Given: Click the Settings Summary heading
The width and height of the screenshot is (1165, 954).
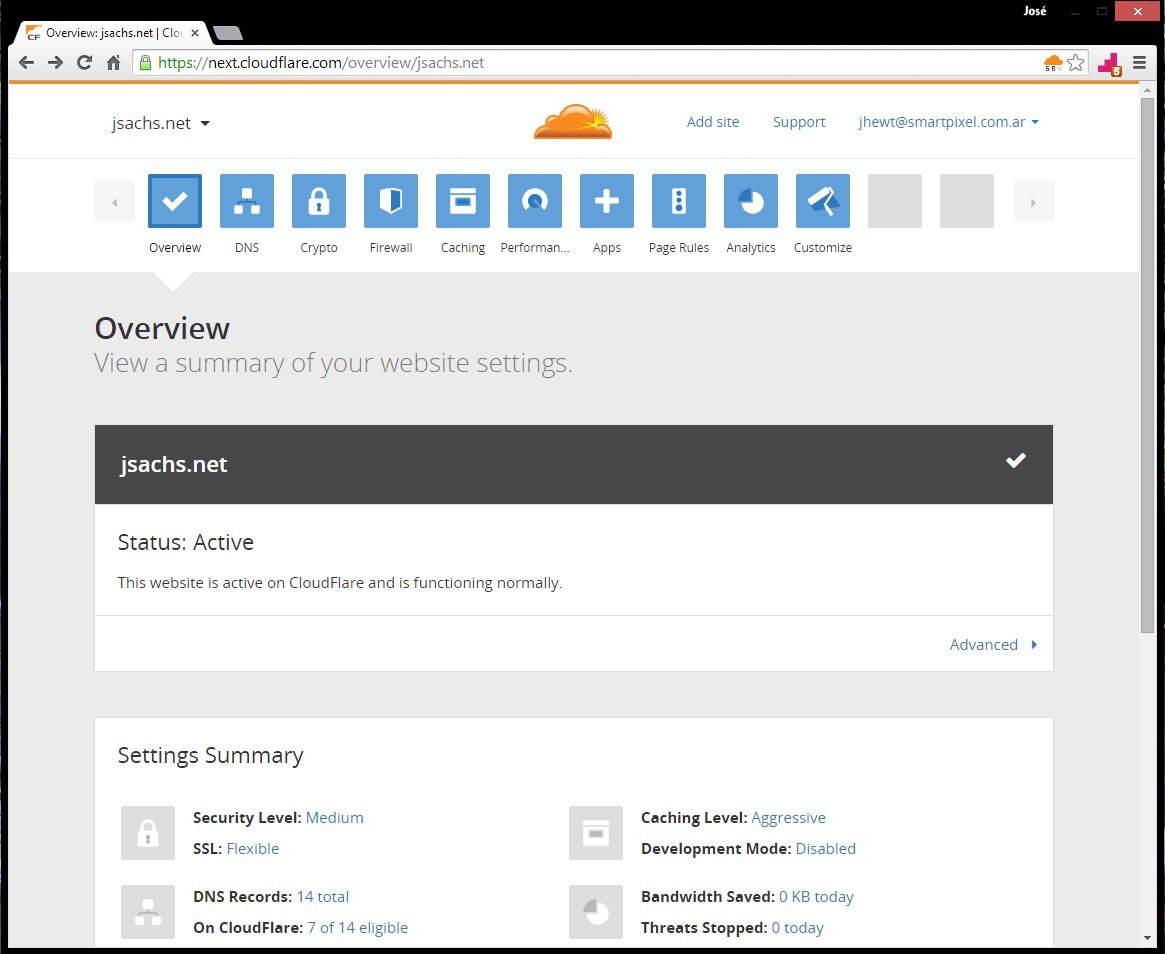Looking at the screenshot, I should (210, 755).
